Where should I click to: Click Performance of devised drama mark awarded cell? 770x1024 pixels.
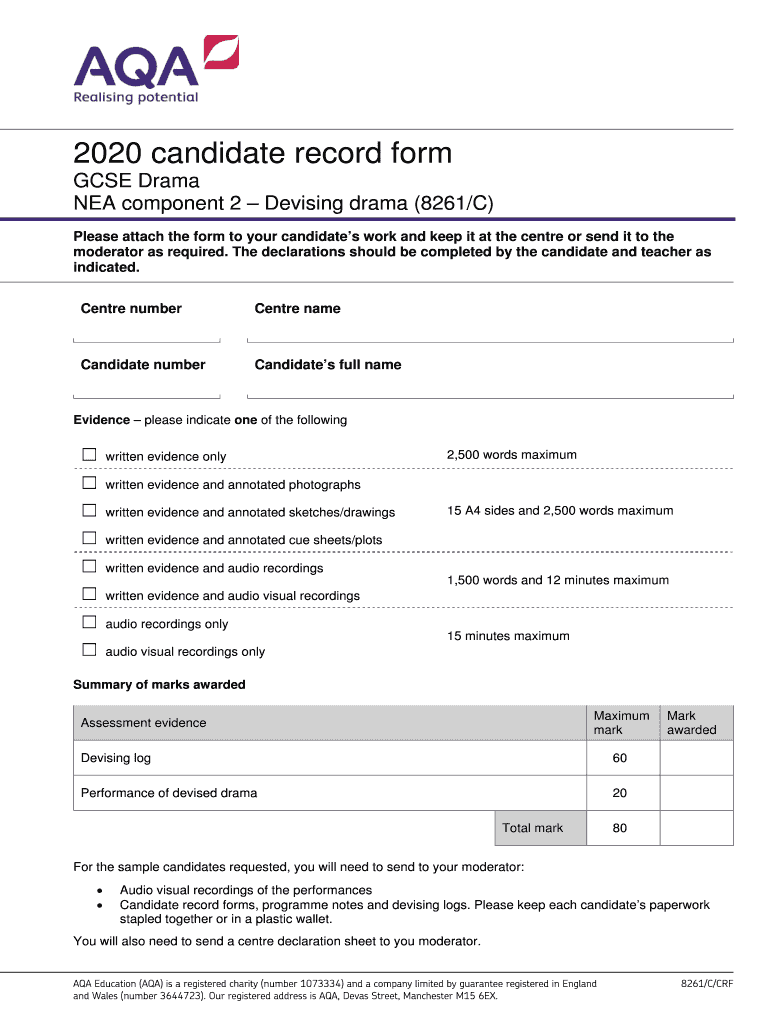tap(696, 793)
